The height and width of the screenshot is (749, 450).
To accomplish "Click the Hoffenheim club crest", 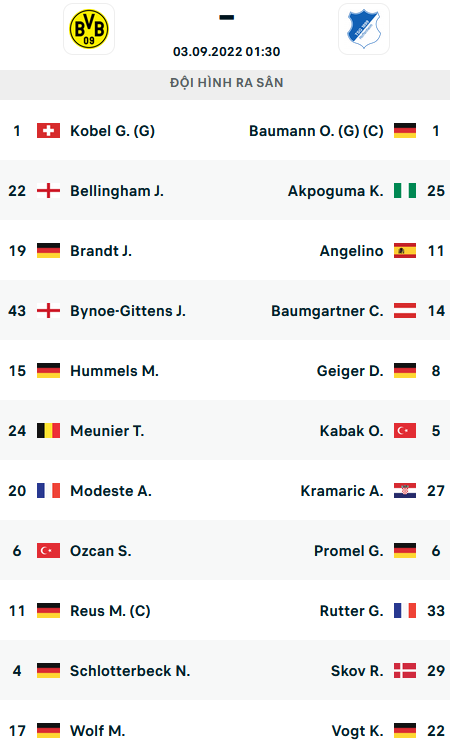I will pyautogui.click(x=364, y=29).
